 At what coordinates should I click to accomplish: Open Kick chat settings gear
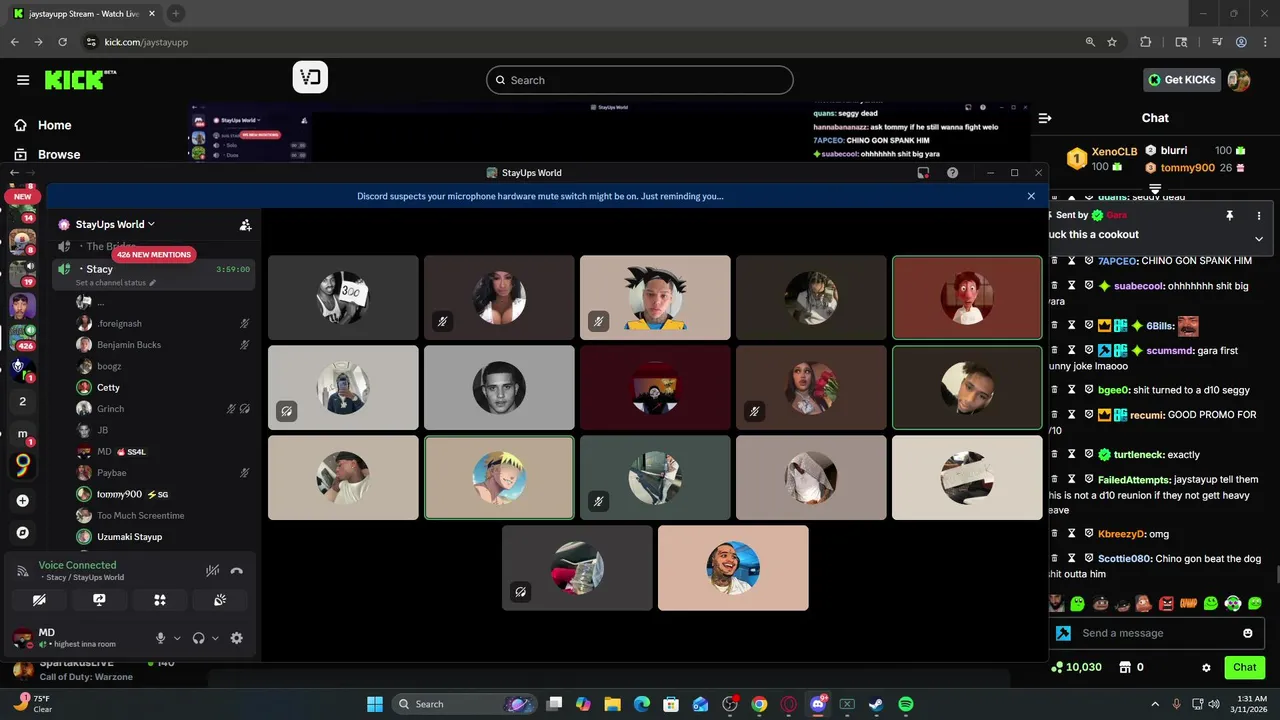coord(1206,667)
